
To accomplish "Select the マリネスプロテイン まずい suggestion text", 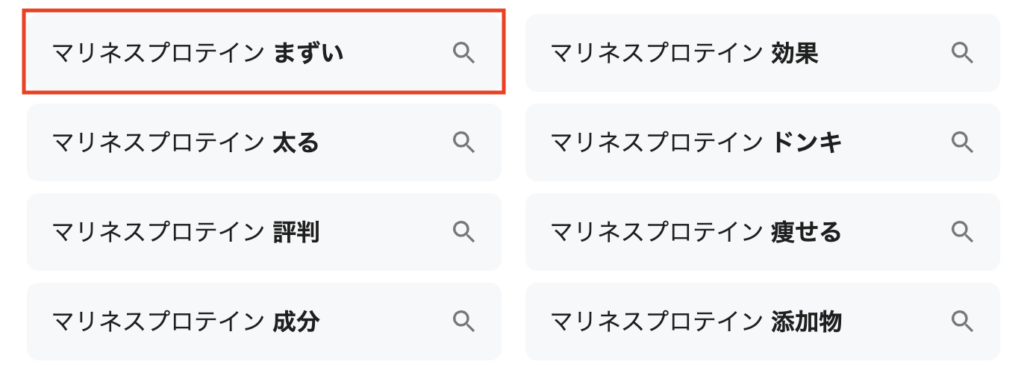I will pos(198,53).
